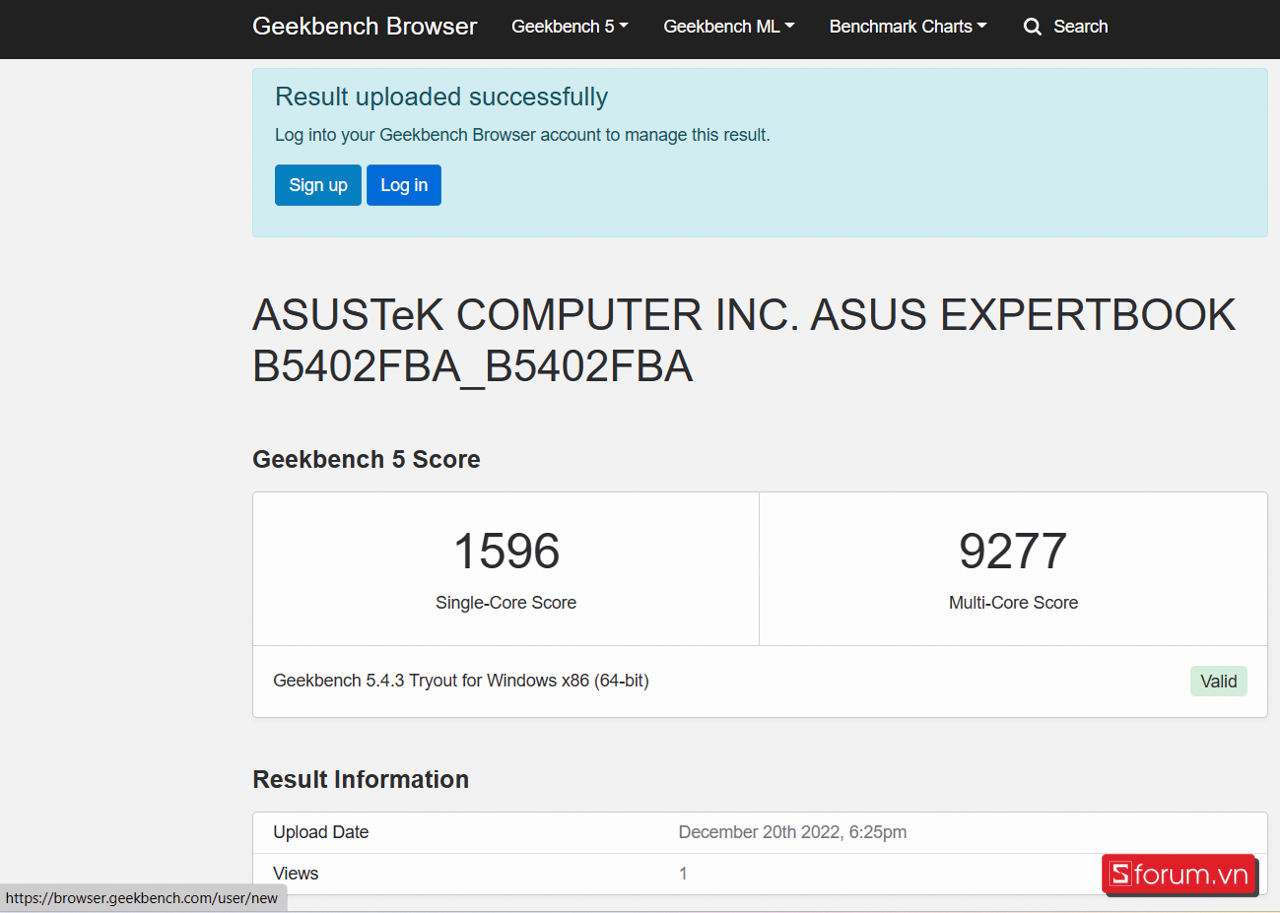Click the Log in button
1280x913 pixels.
point(404,185)
